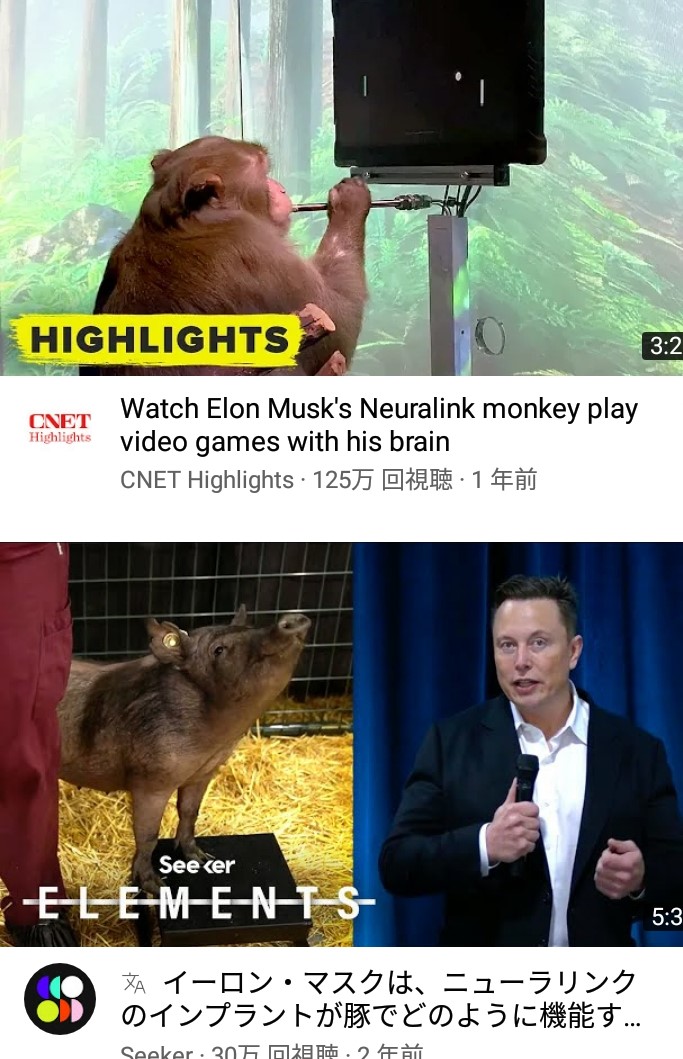
Task: Play the Neuralink monkey video thumbnail
Action: point(341,188)
